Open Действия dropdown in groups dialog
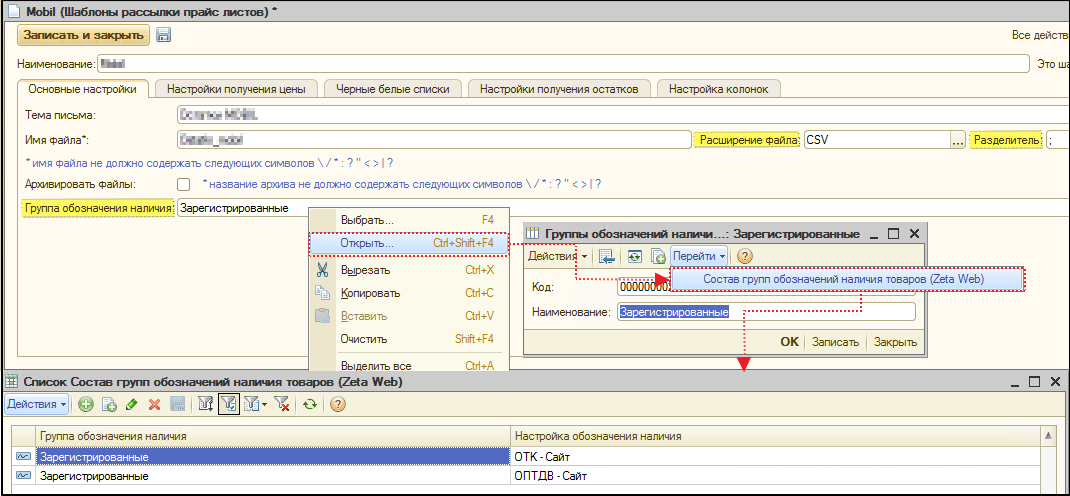The width and height of the screenshot is (1070, 496). click(x=560, y=257)
